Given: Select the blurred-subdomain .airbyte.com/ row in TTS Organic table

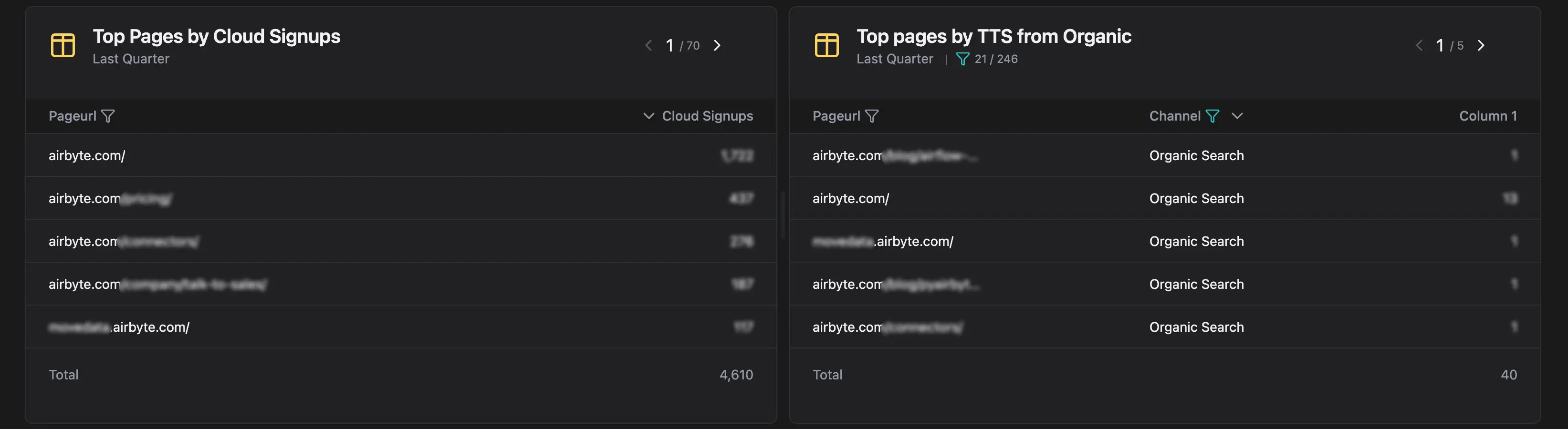Looking at the screenshot, I should pos(1164,241).
